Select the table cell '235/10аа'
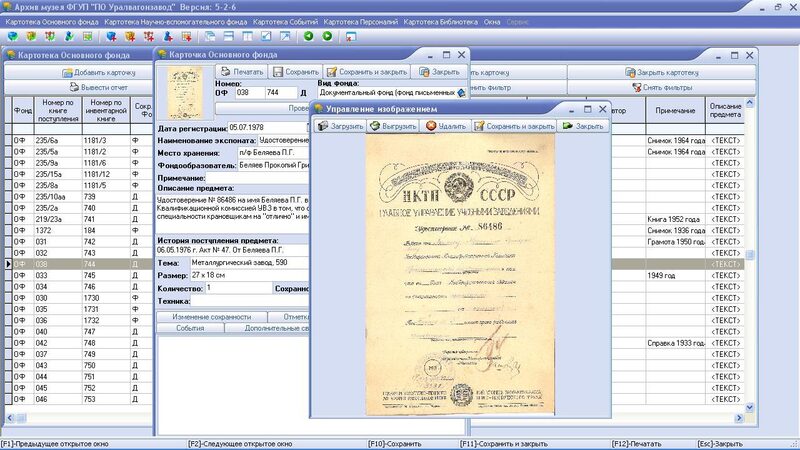800x450 pixels. [58, 196]
